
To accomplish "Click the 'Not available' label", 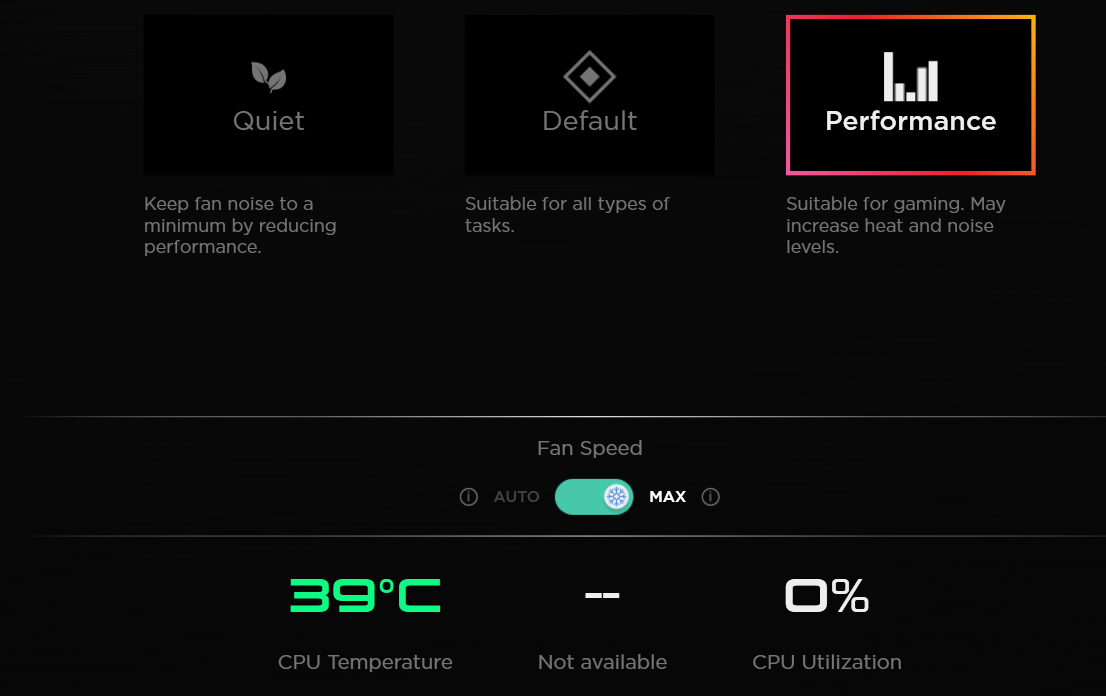I will click(602, 662).
